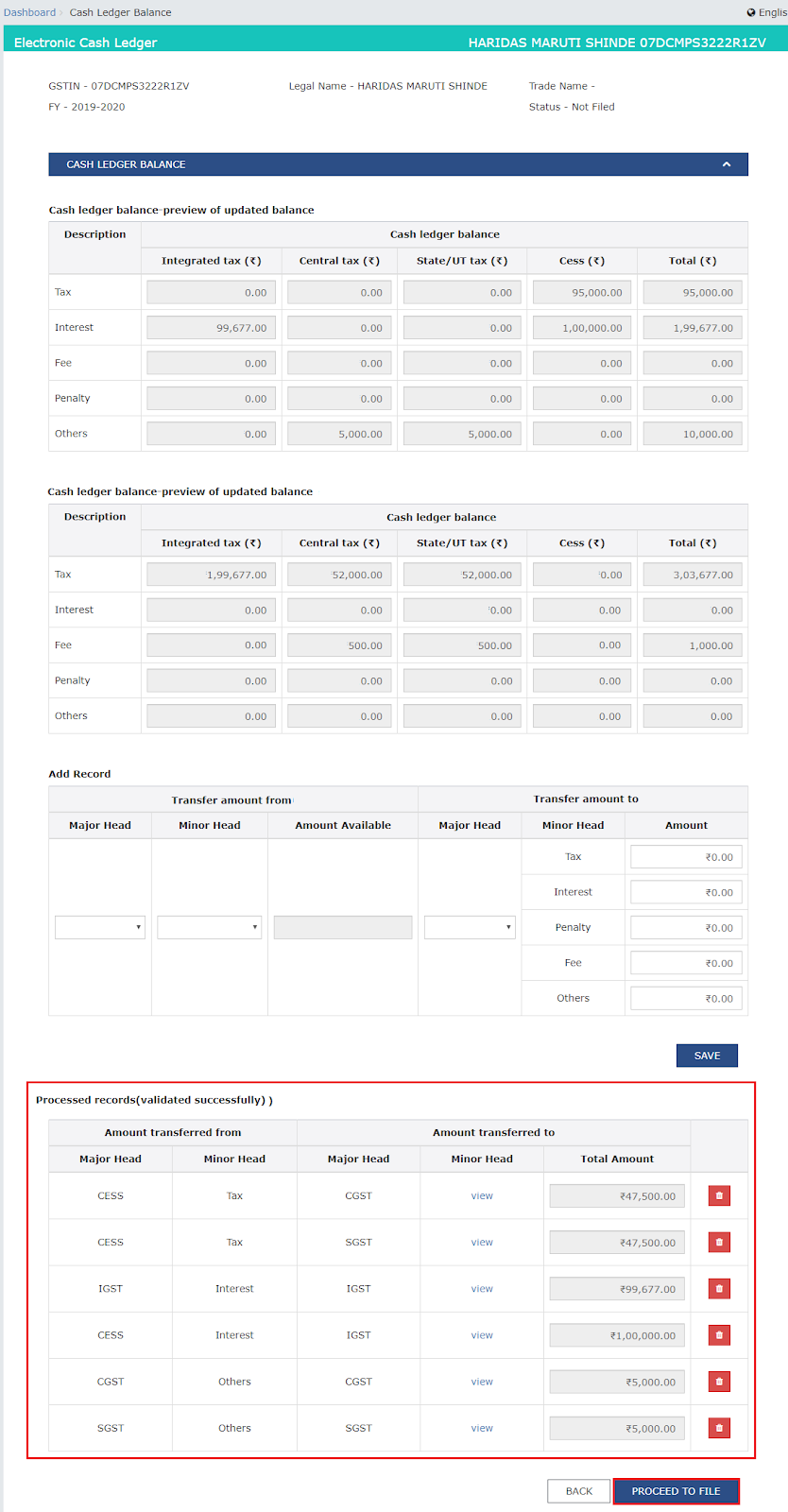Click Total Others 10,000.00 field
788x1512 pixels.
693,434
